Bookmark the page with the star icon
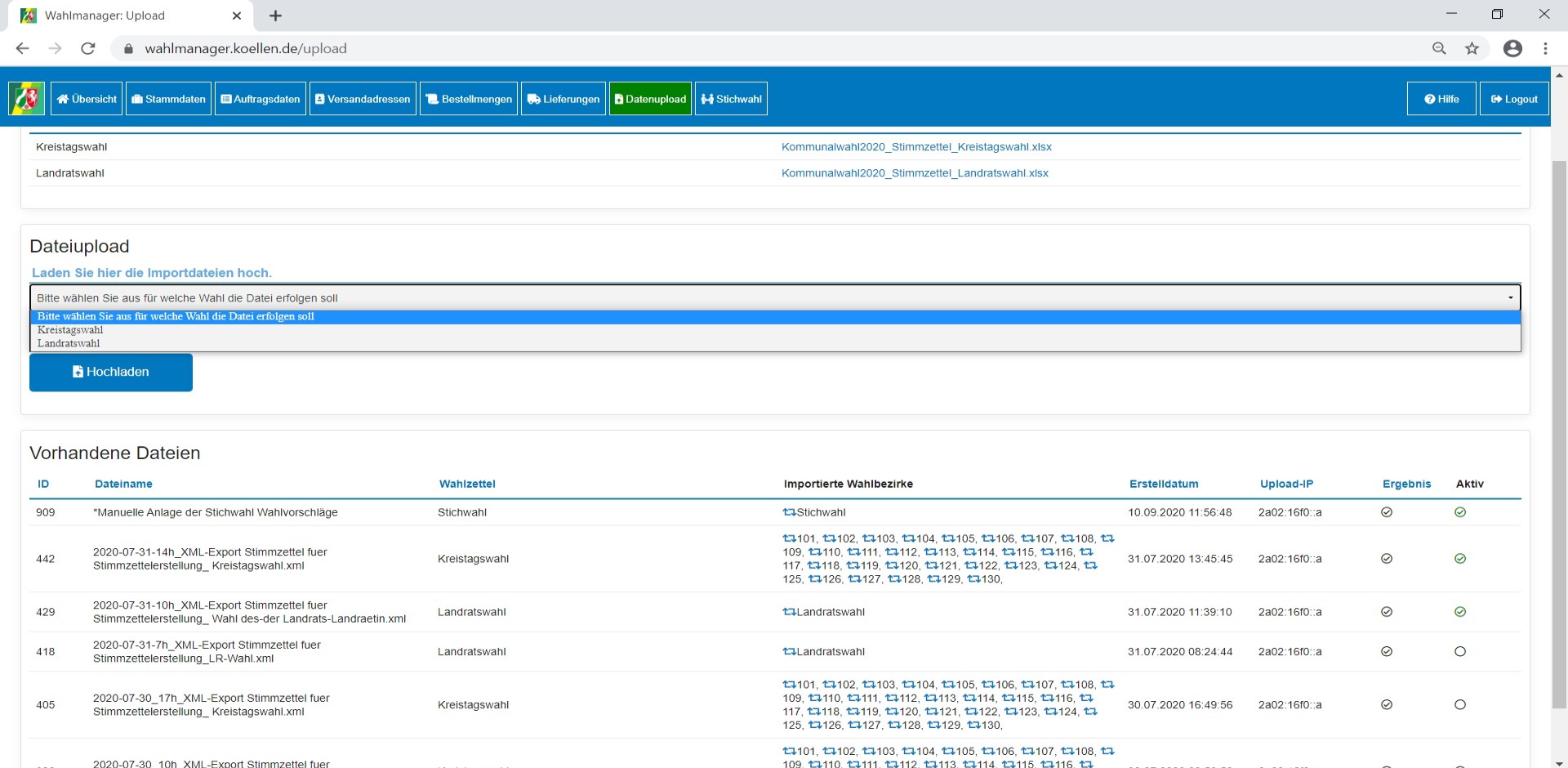 click(x=1472, y=48)
